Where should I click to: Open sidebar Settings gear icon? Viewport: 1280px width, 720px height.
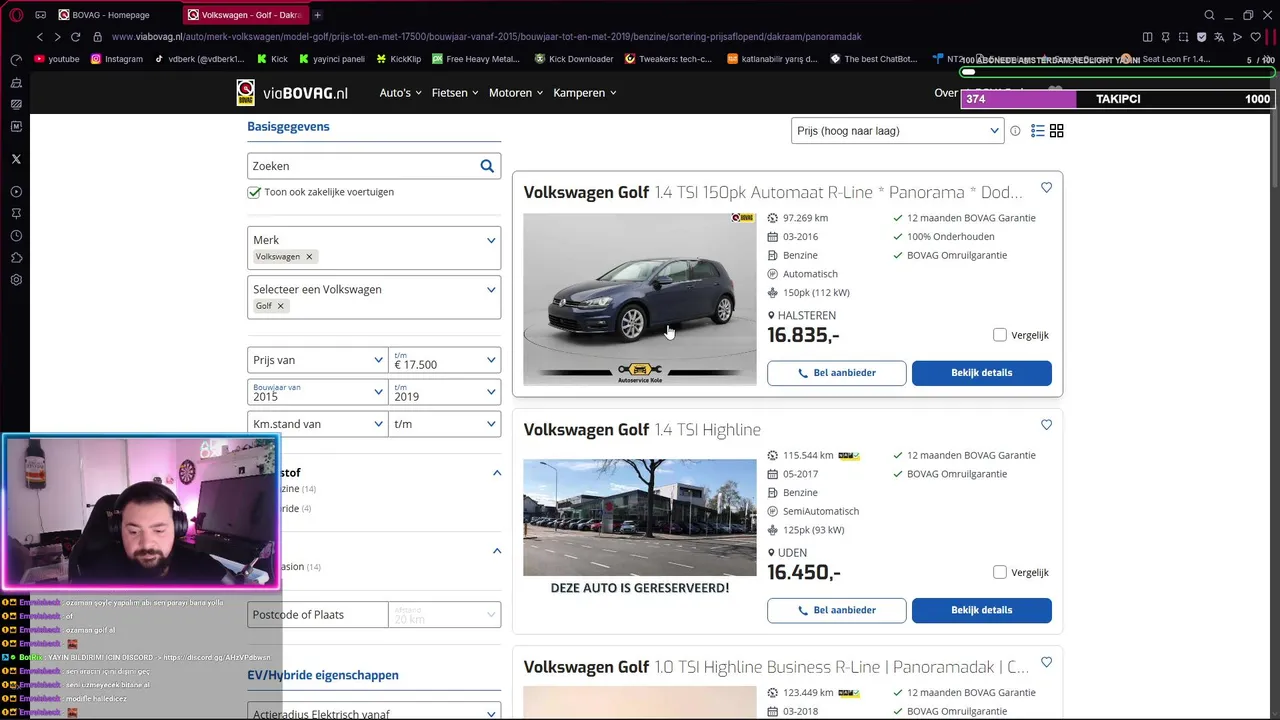pos(16,280)
